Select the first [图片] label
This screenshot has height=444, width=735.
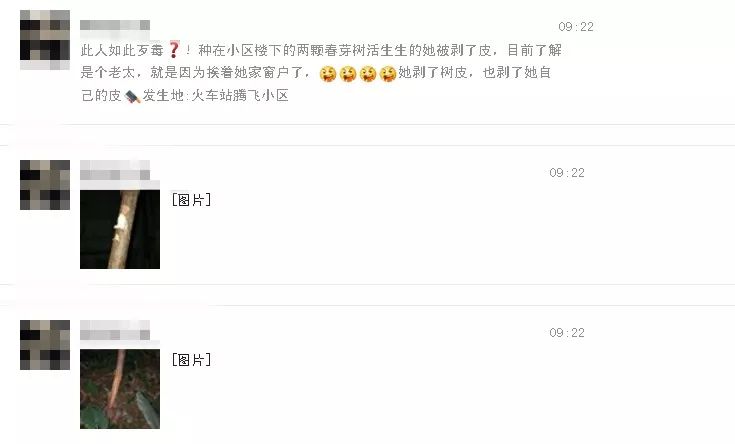coord(191,200)
